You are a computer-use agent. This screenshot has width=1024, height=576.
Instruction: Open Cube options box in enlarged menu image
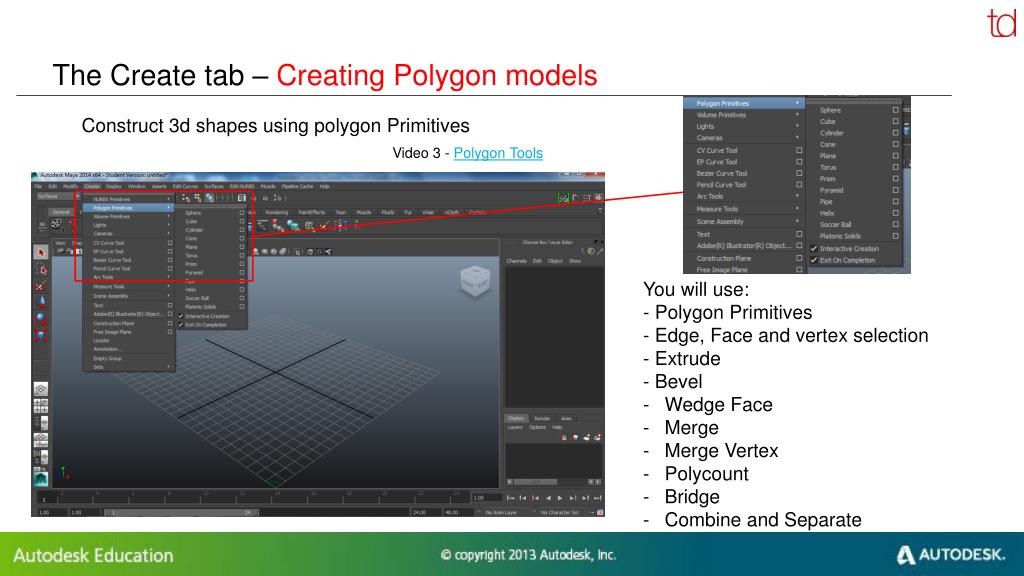(895, 121)
